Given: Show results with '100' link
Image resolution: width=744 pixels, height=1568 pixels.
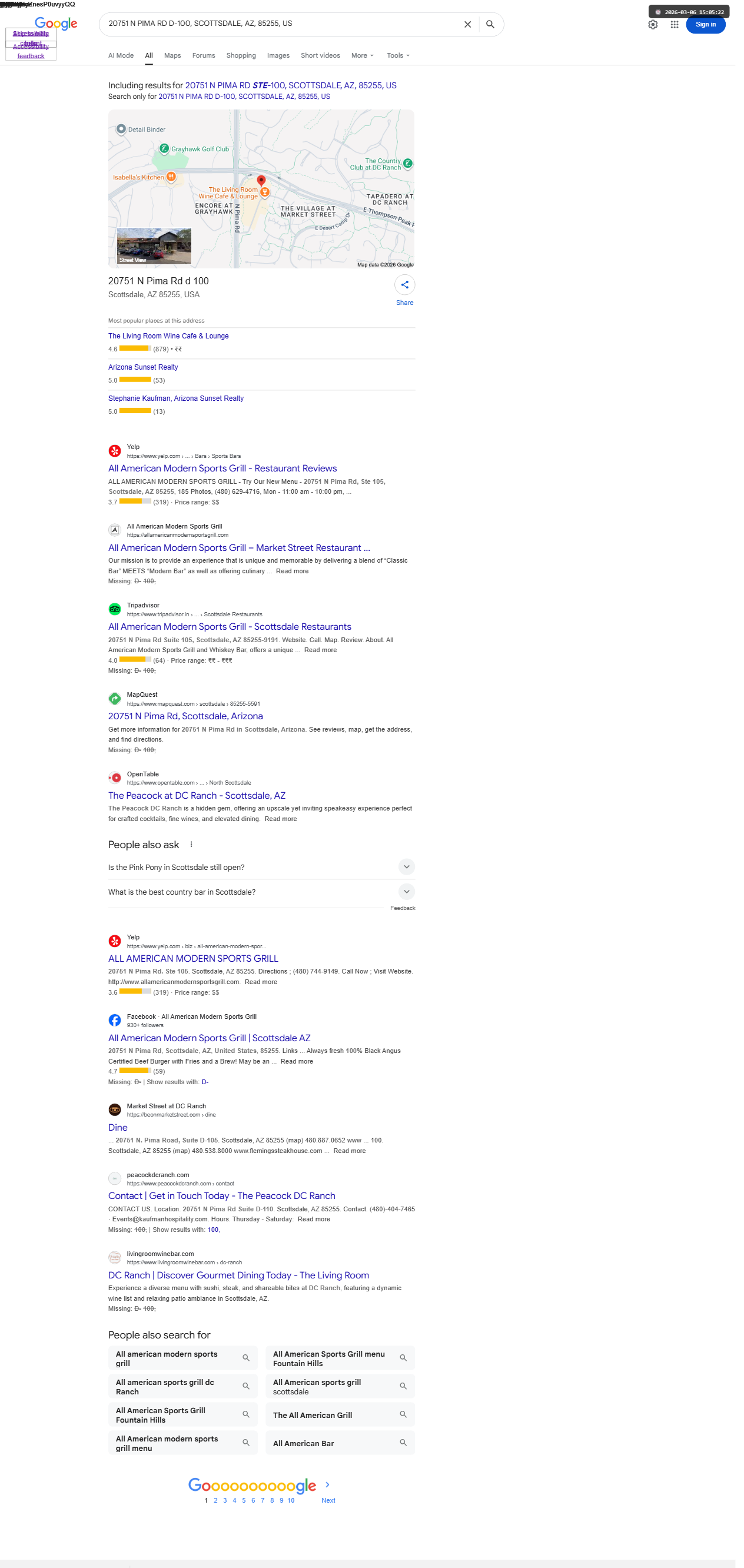Looking at the screenshot, I should [x=215, y=1244].
